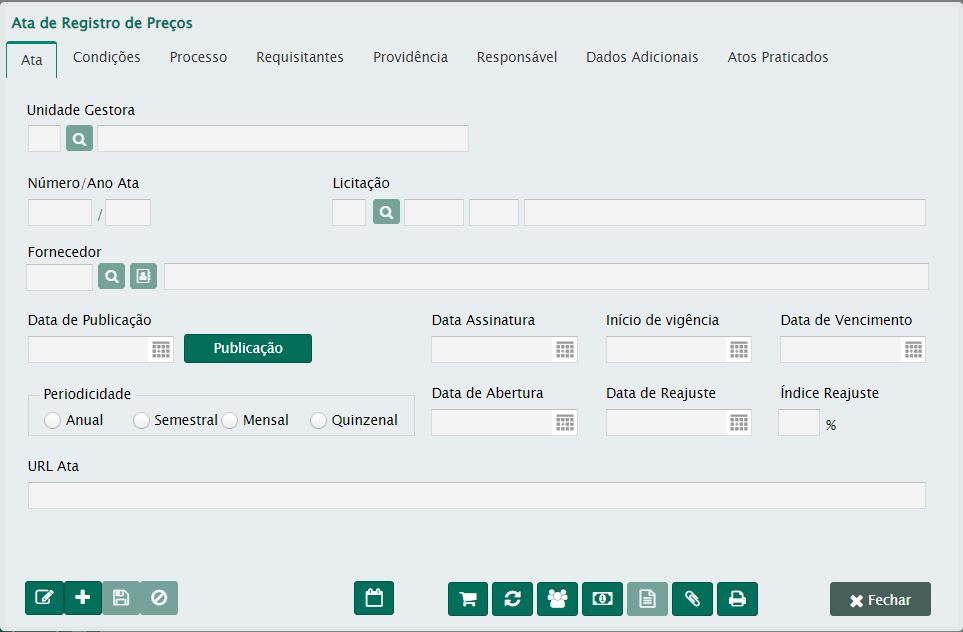
Task: Open the people group icon button
Action: 557,598
